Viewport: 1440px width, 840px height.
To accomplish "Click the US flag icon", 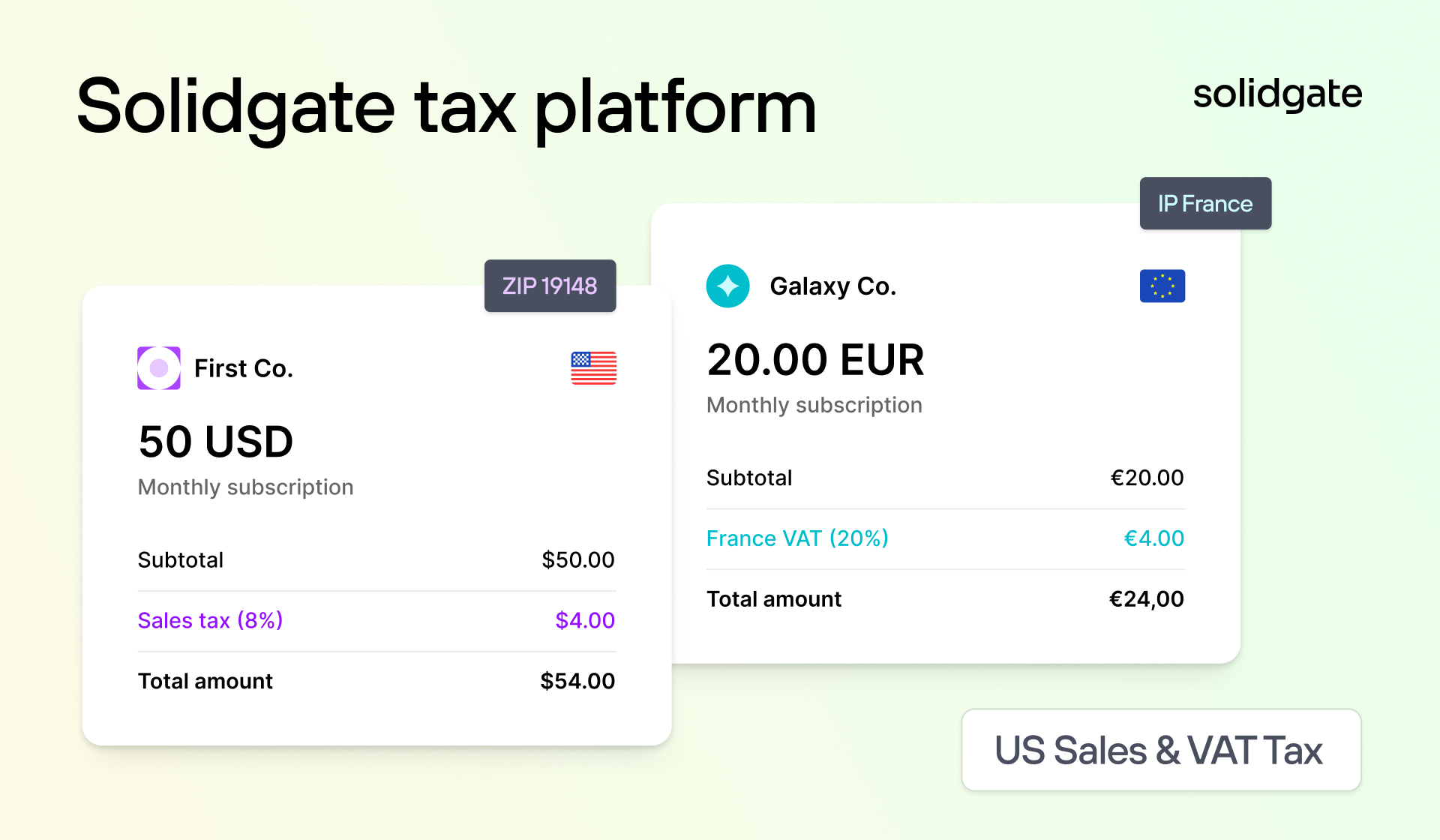I will (593, 368).
